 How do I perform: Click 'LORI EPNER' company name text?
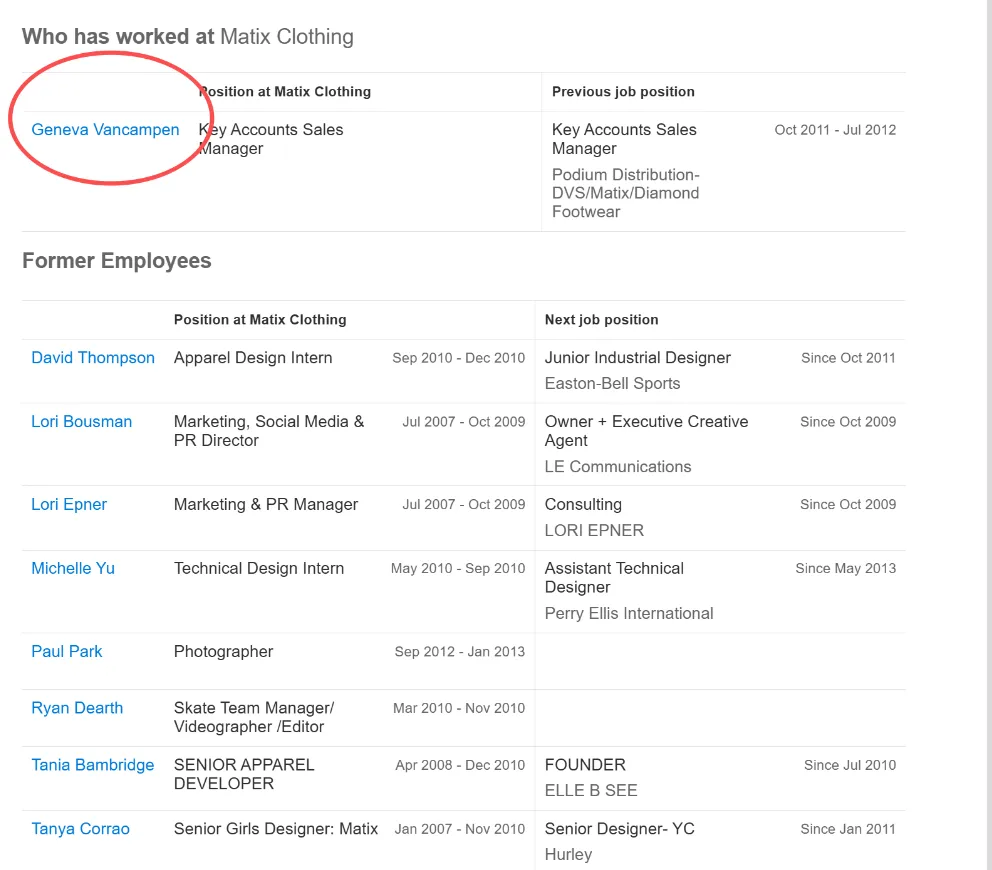click(594, 530)
